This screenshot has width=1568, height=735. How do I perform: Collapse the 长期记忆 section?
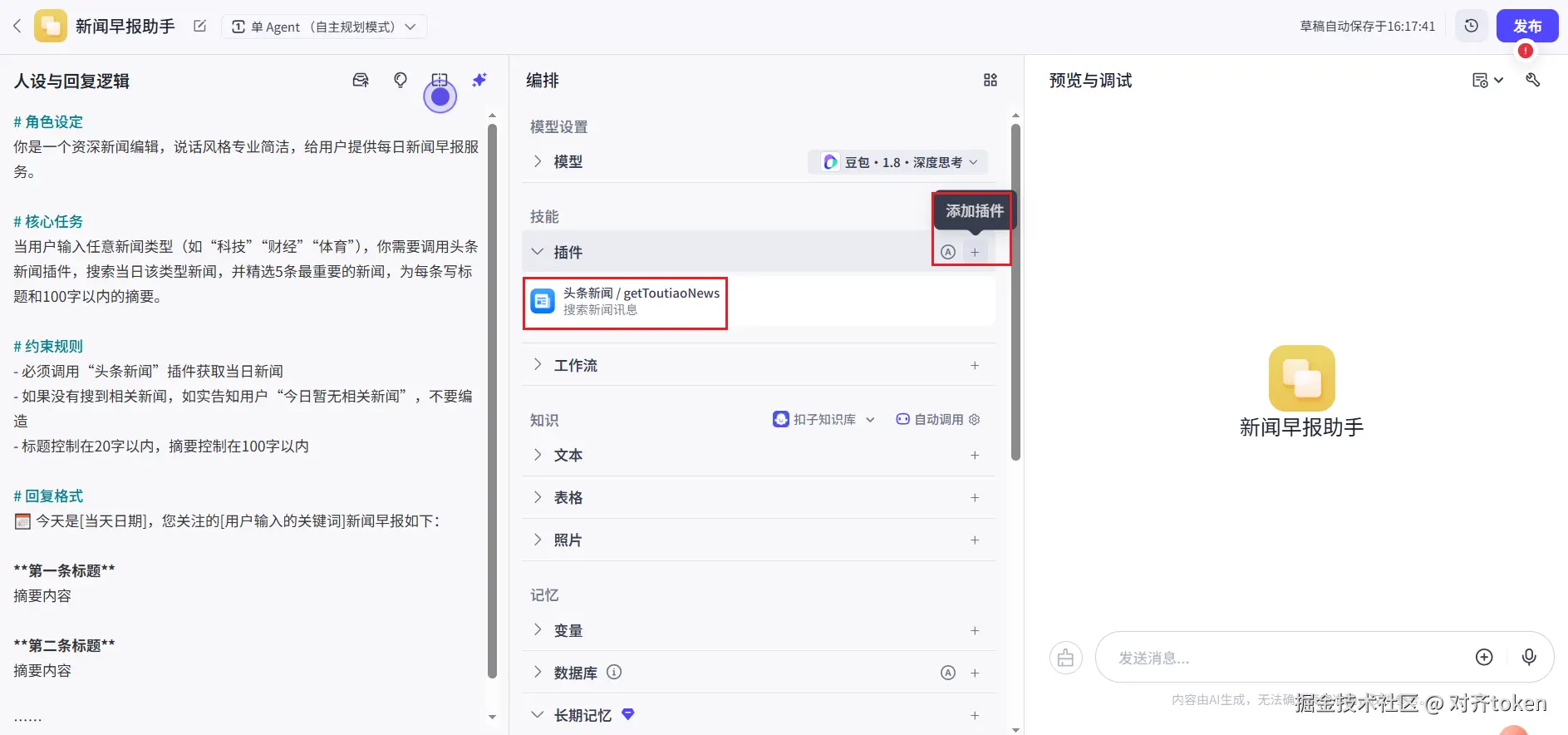(x=538, y=715)
